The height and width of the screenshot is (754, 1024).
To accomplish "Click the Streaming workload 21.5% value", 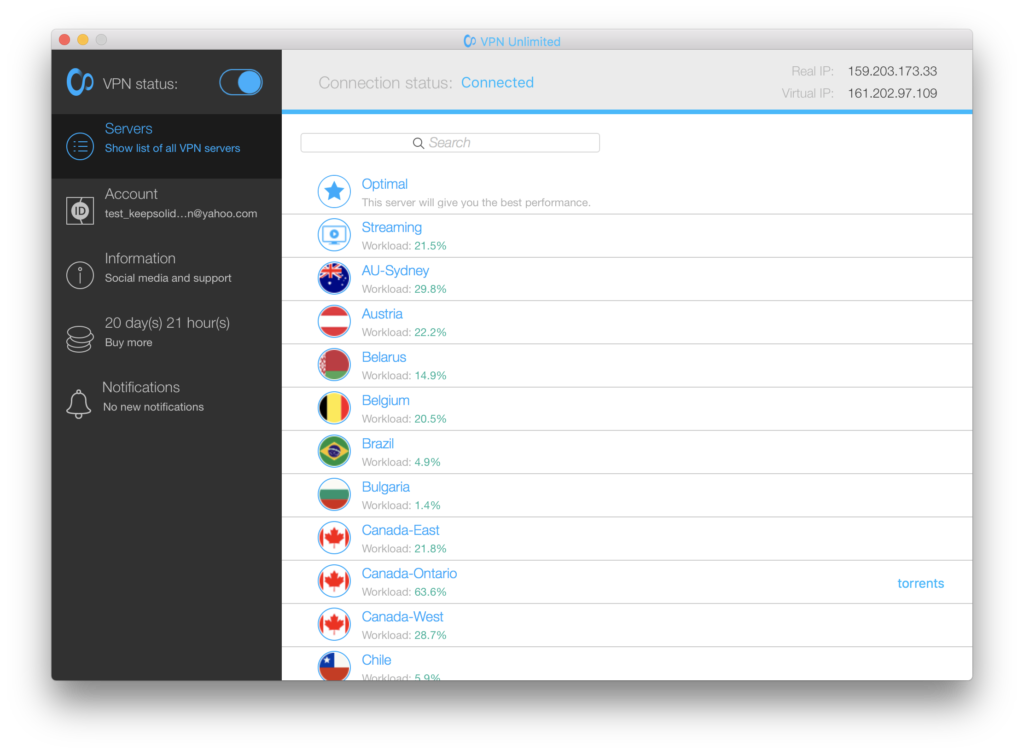I will pyautogui.click(x=430, y=246).
